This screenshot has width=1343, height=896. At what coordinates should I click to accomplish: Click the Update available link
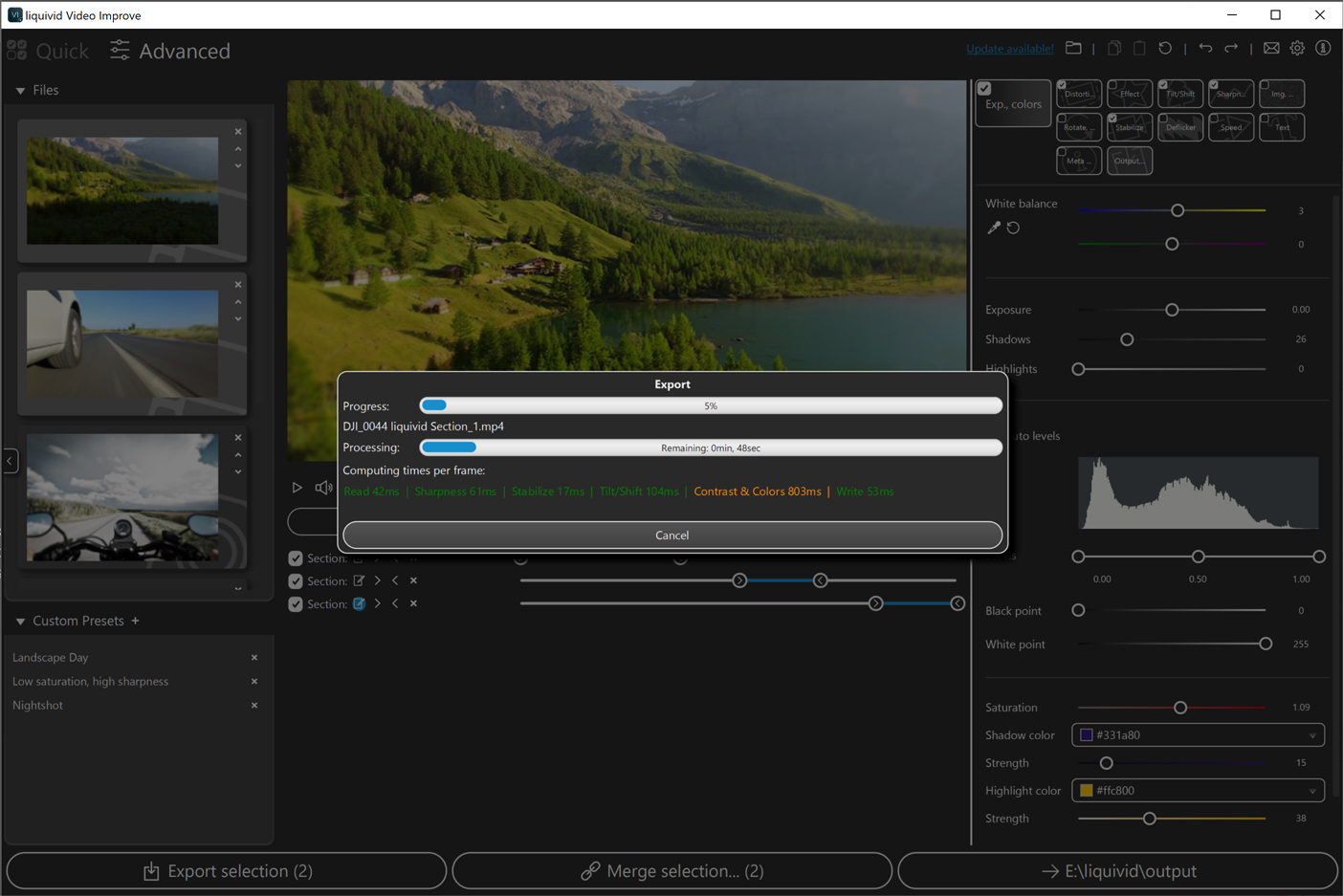1009,48
